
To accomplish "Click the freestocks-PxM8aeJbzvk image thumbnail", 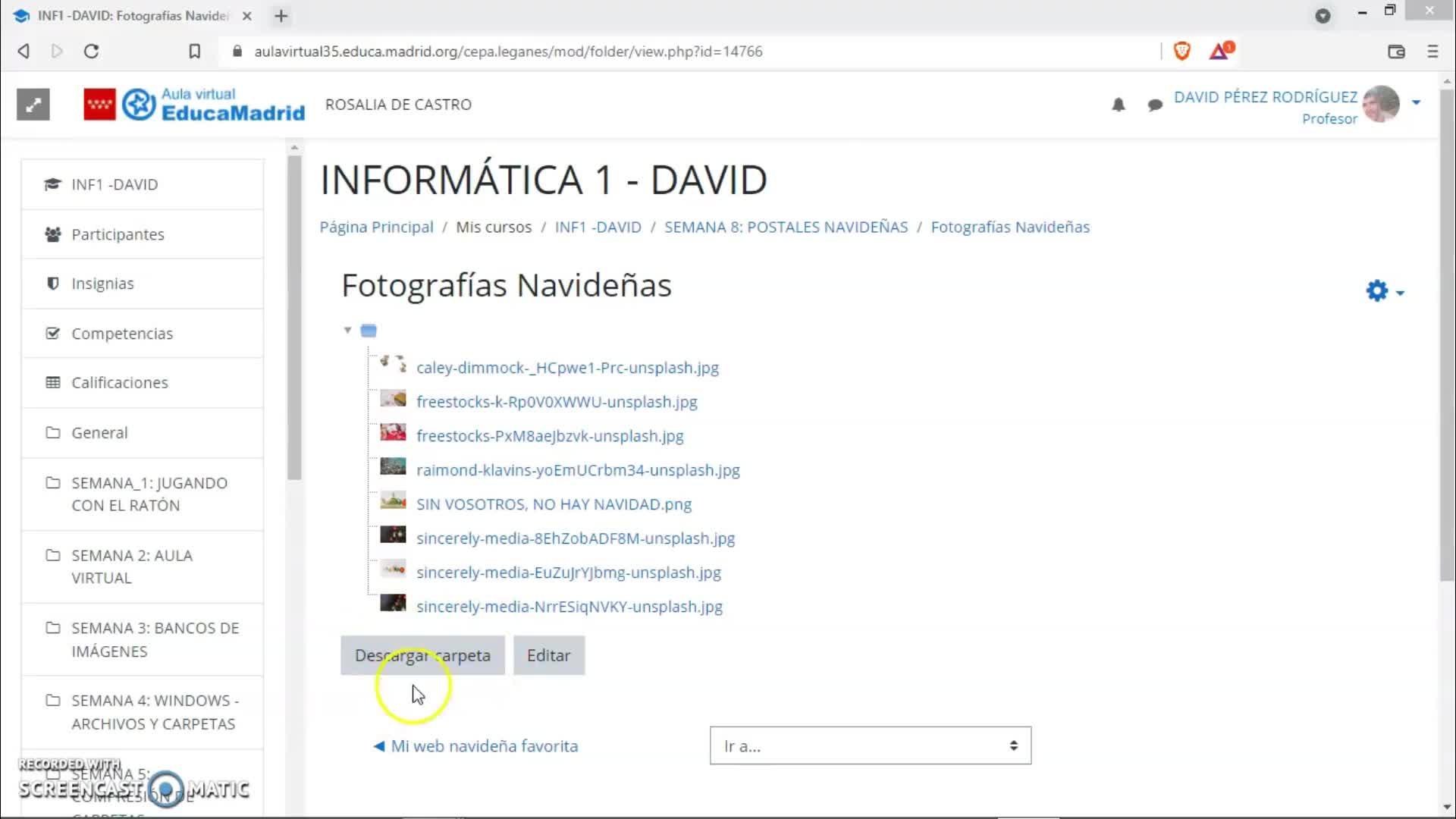I will (393, 433).
